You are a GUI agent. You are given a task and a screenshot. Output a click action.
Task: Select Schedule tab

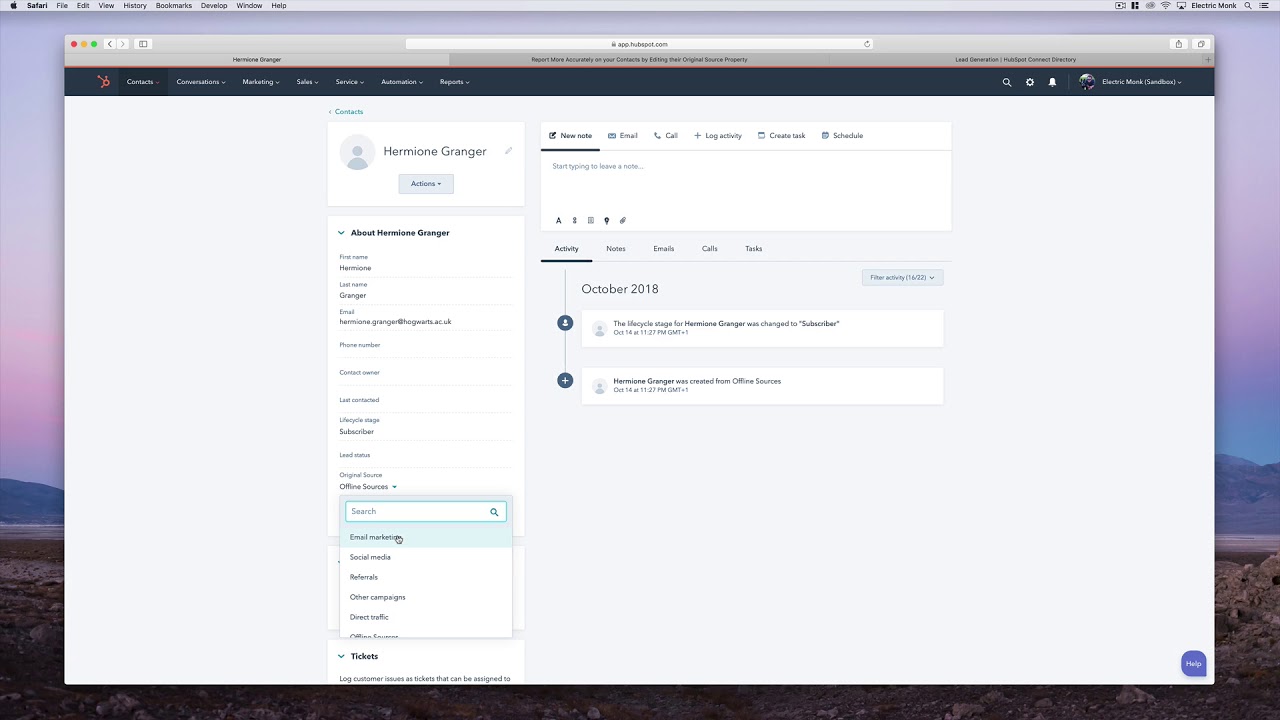tap(842, 136)
